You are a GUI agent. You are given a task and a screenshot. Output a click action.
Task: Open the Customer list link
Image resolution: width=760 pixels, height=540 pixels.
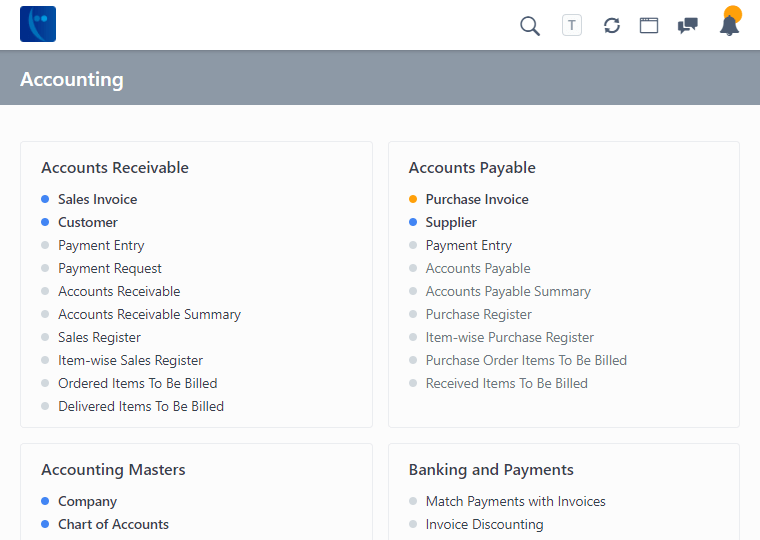[x=88, y=222]
